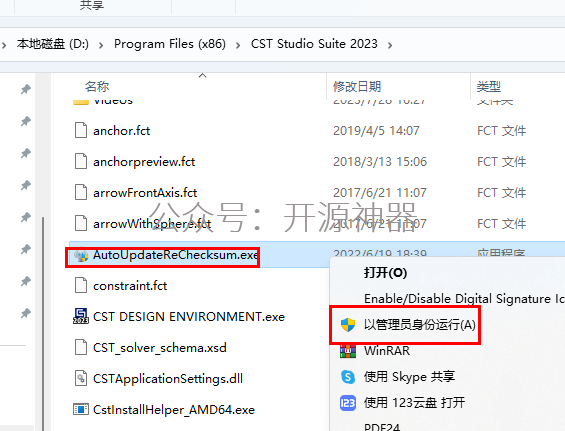Click the Skype icon in context menu
565x431 pixels.
348,377
